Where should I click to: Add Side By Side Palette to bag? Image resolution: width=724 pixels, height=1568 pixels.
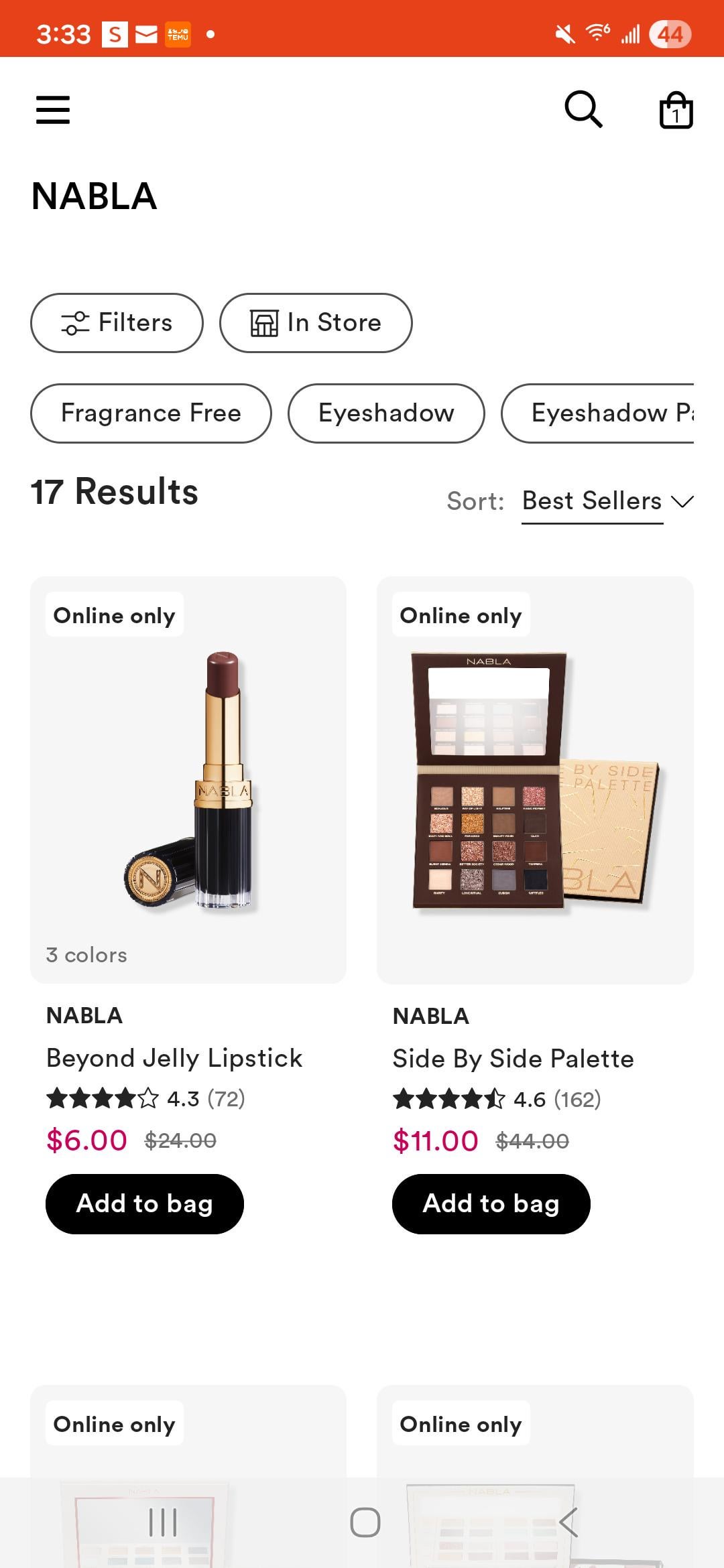pyautogui.click(x=491, y=1204)
